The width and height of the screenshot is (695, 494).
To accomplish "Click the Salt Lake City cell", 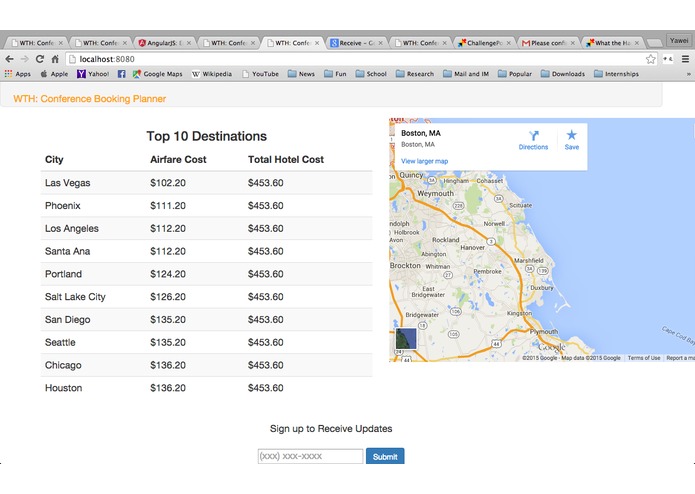I will (x=75, y=297).
